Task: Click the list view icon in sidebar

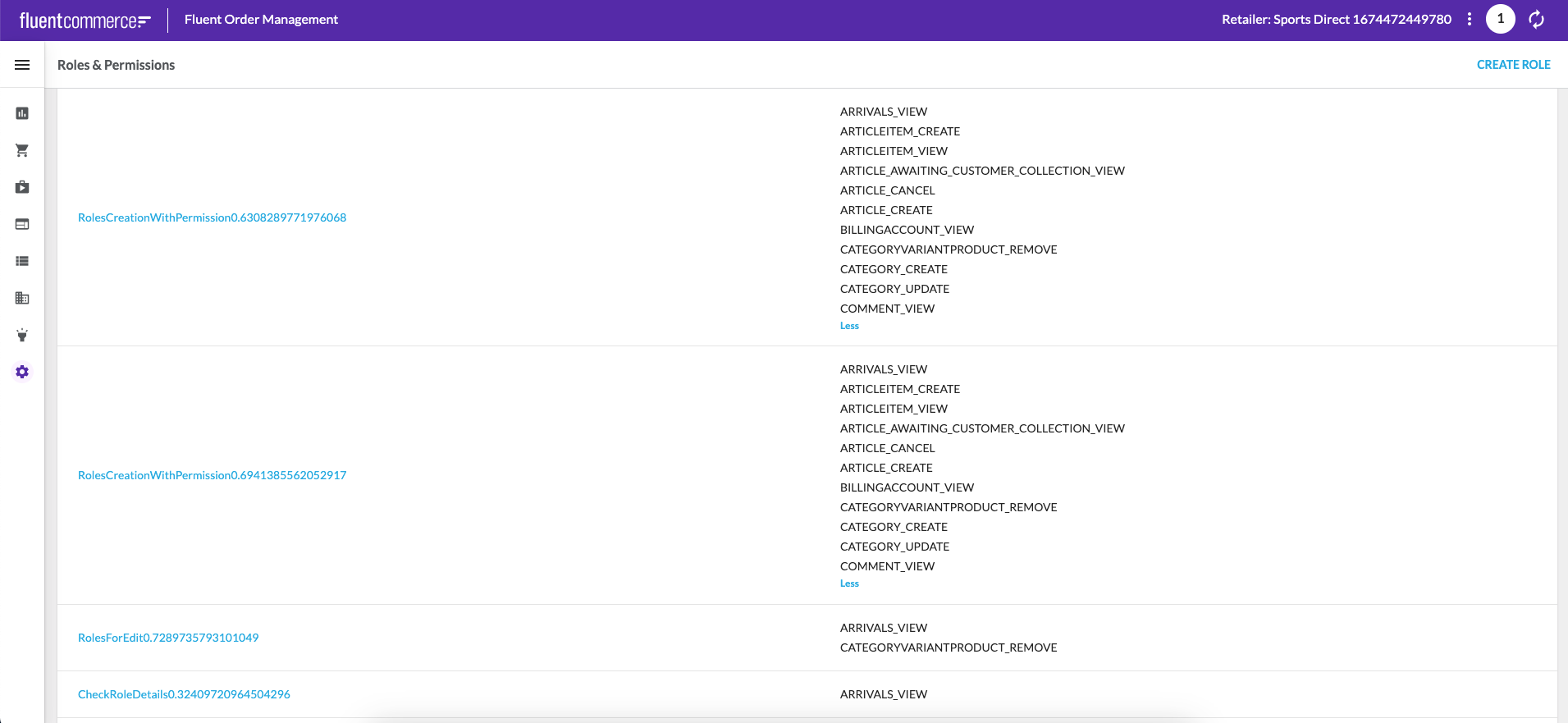Action: (22, 261)
